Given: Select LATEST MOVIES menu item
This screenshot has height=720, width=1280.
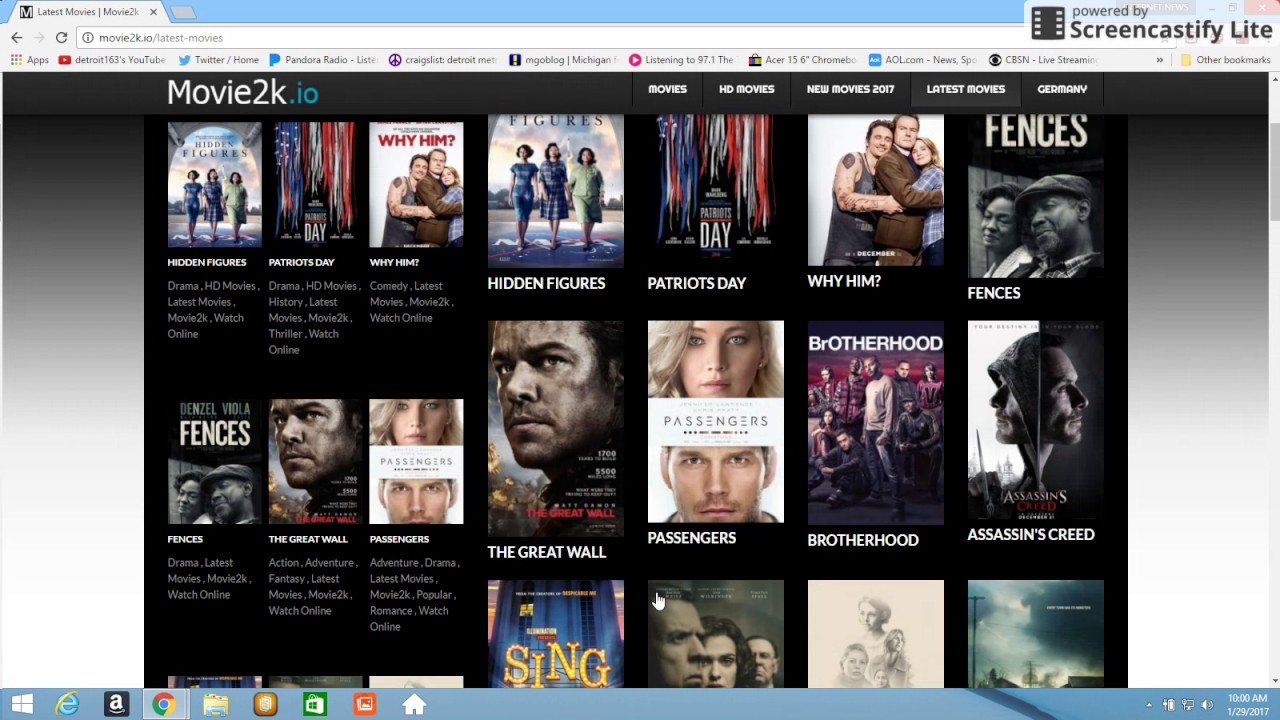Looking at the screenshot, I should 965,89.
